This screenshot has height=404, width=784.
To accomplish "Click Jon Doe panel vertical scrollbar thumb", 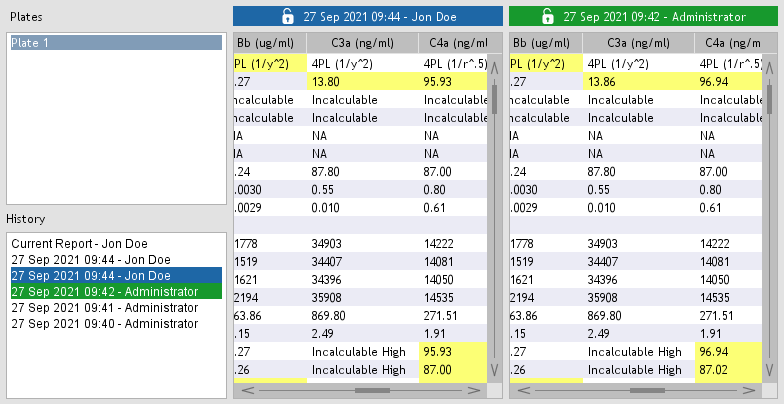I will tap(494, 99).
